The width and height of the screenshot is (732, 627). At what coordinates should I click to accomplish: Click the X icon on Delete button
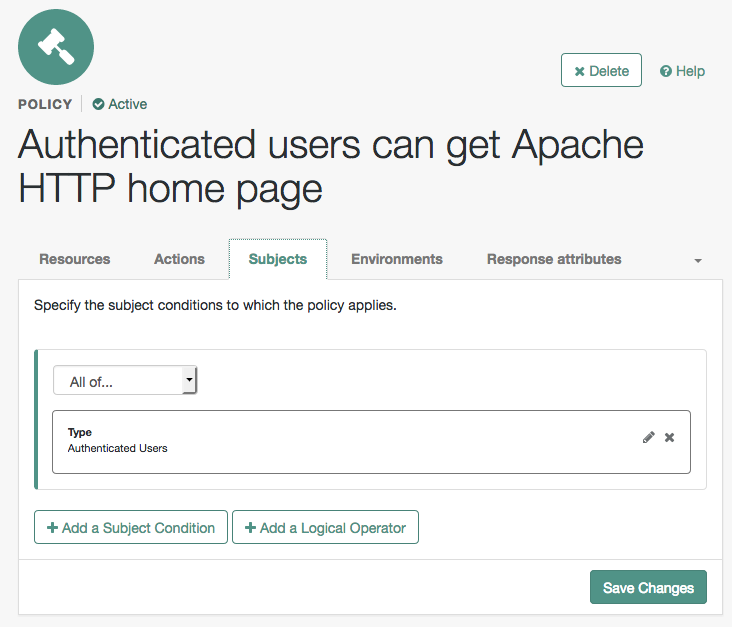point(579,71)
